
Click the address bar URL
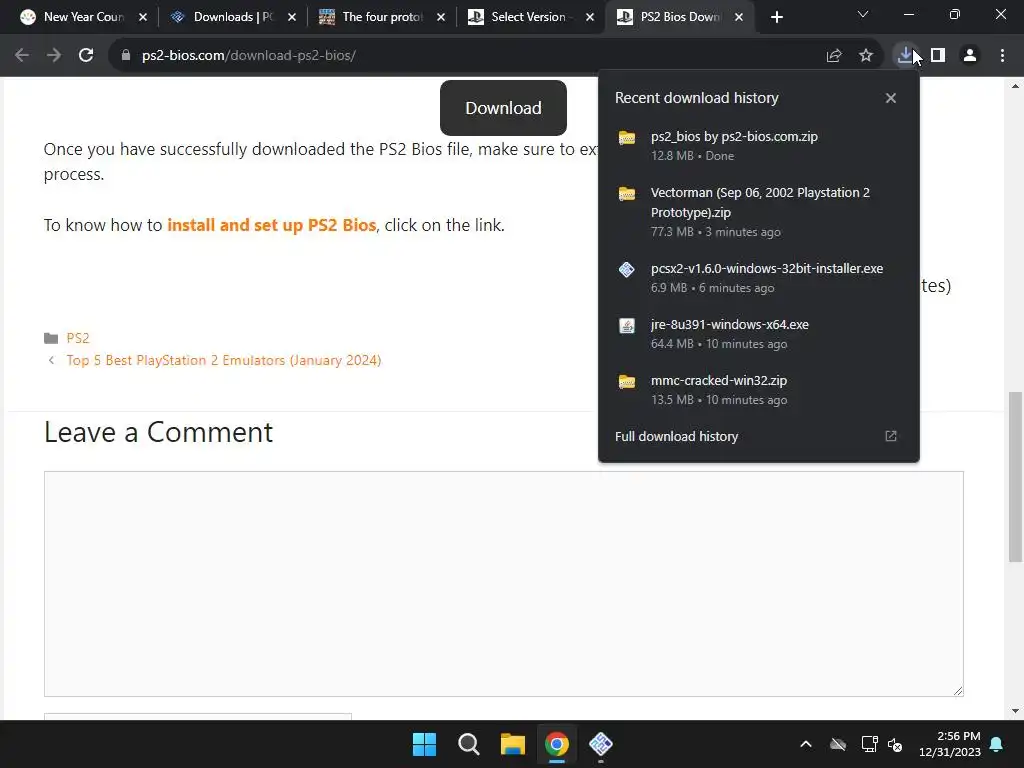click(x=249, y=56)
